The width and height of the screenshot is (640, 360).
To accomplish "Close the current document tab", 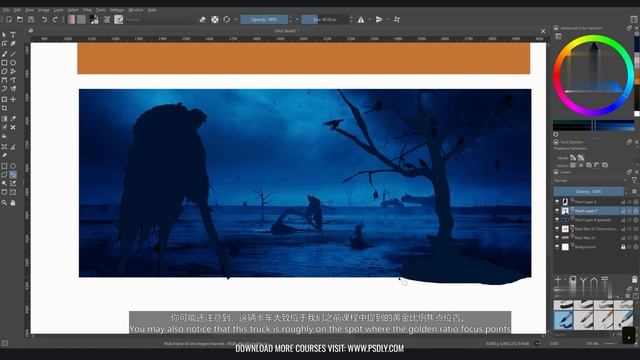I will tap(543, 31).
